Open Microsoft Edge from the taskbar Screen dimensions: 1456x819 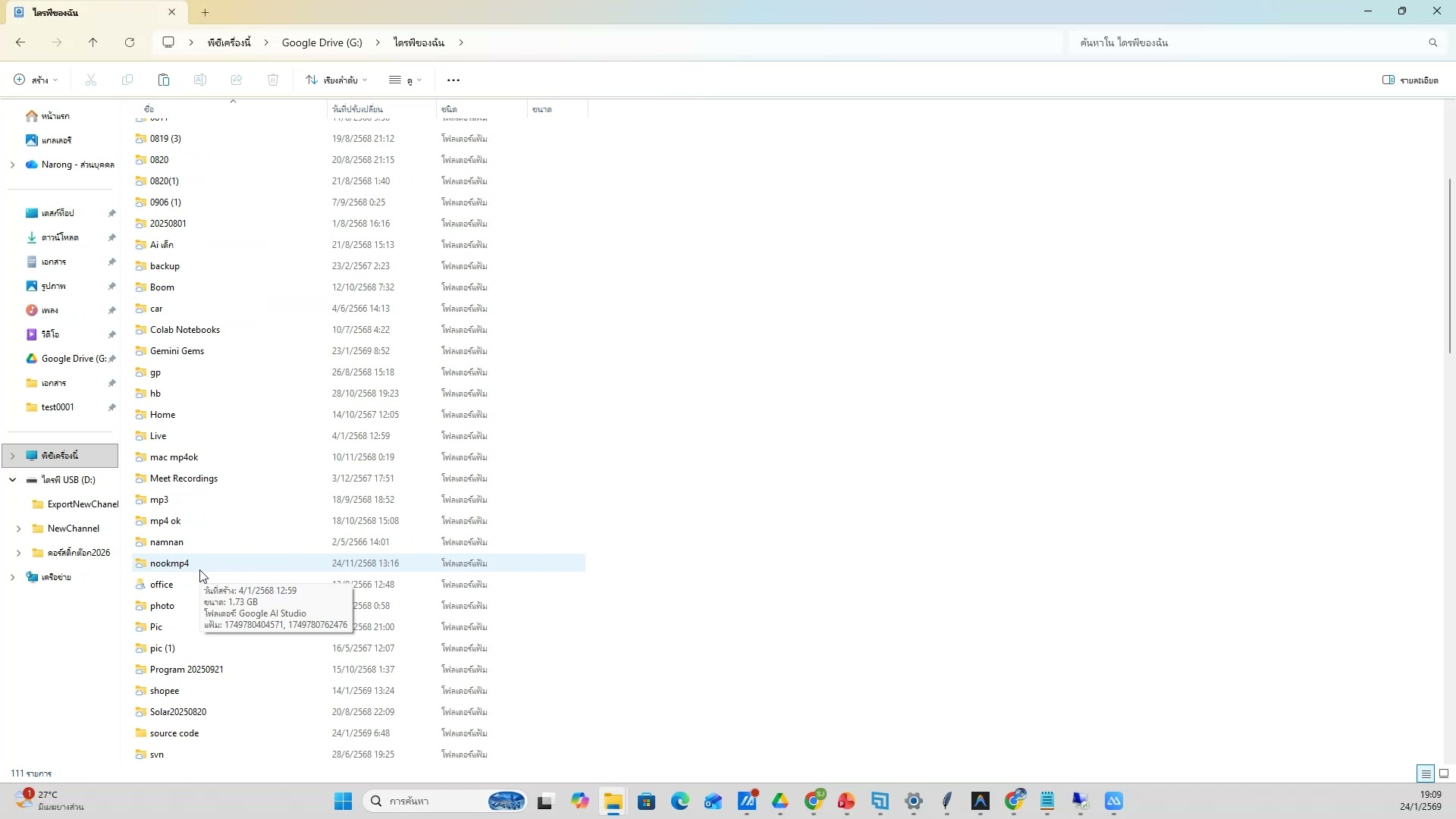tap(680, 801)
